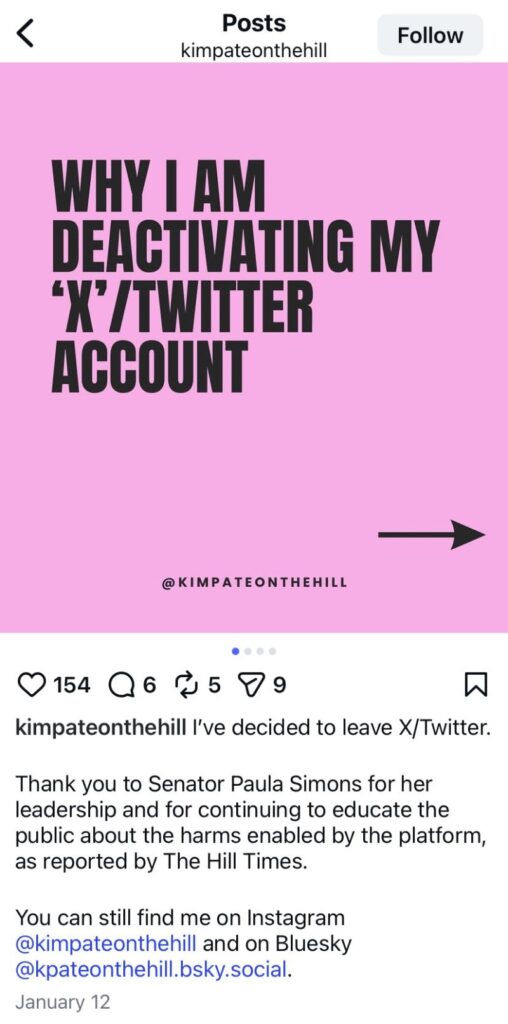Jump to fourth carousel dot
The height and width of the screenshot is (1024, 508).
click(272, 650)
